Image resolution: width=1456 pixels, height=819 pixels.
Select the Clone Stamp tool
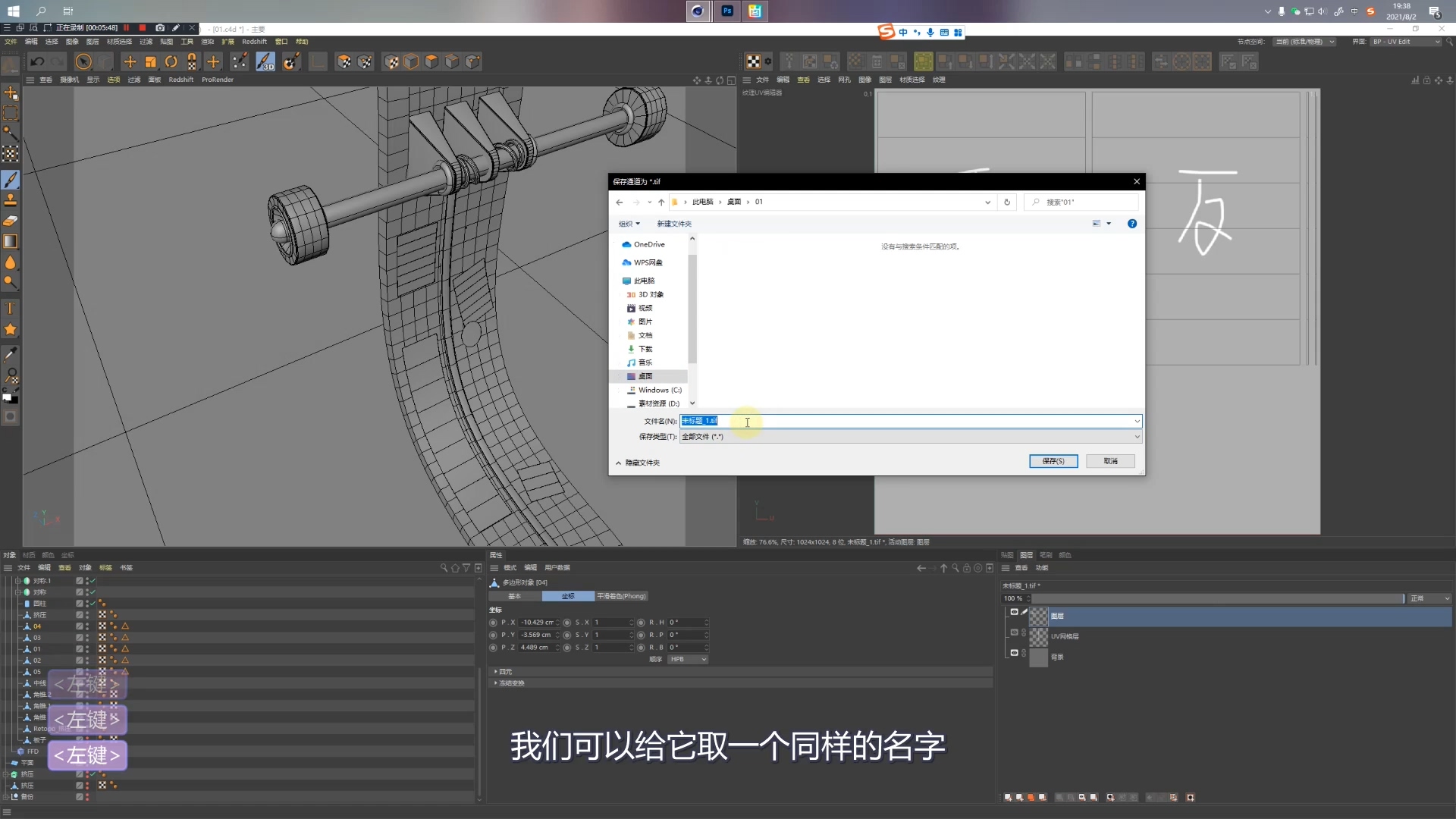click(x=11, y=200)
